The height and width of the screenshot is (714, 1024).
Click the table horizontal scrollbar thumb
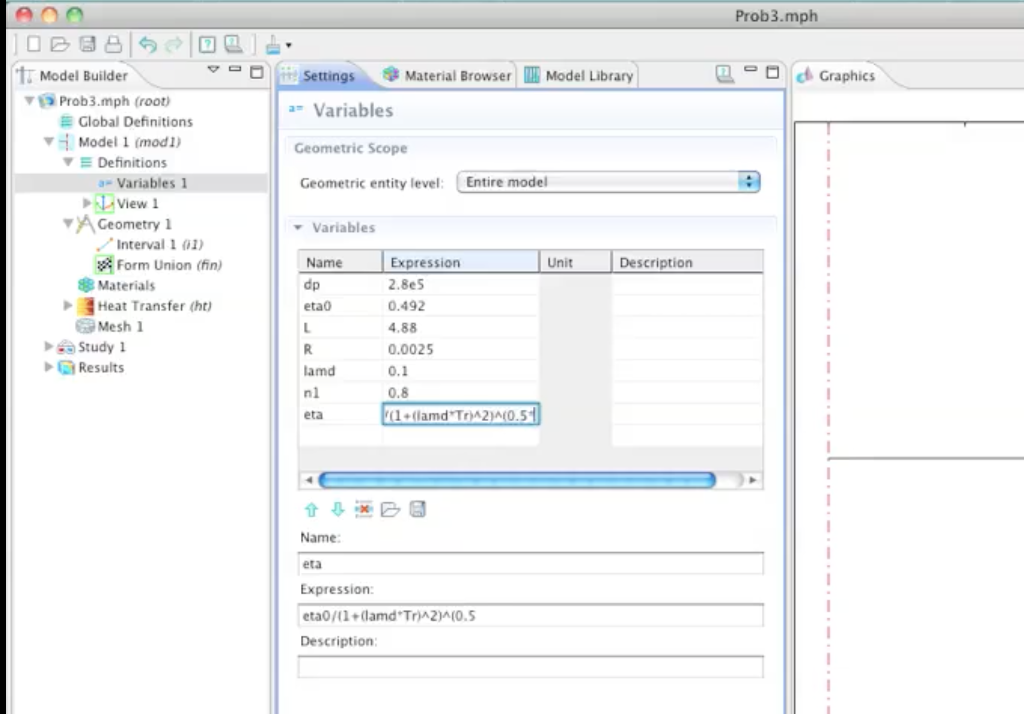[517, 480]
